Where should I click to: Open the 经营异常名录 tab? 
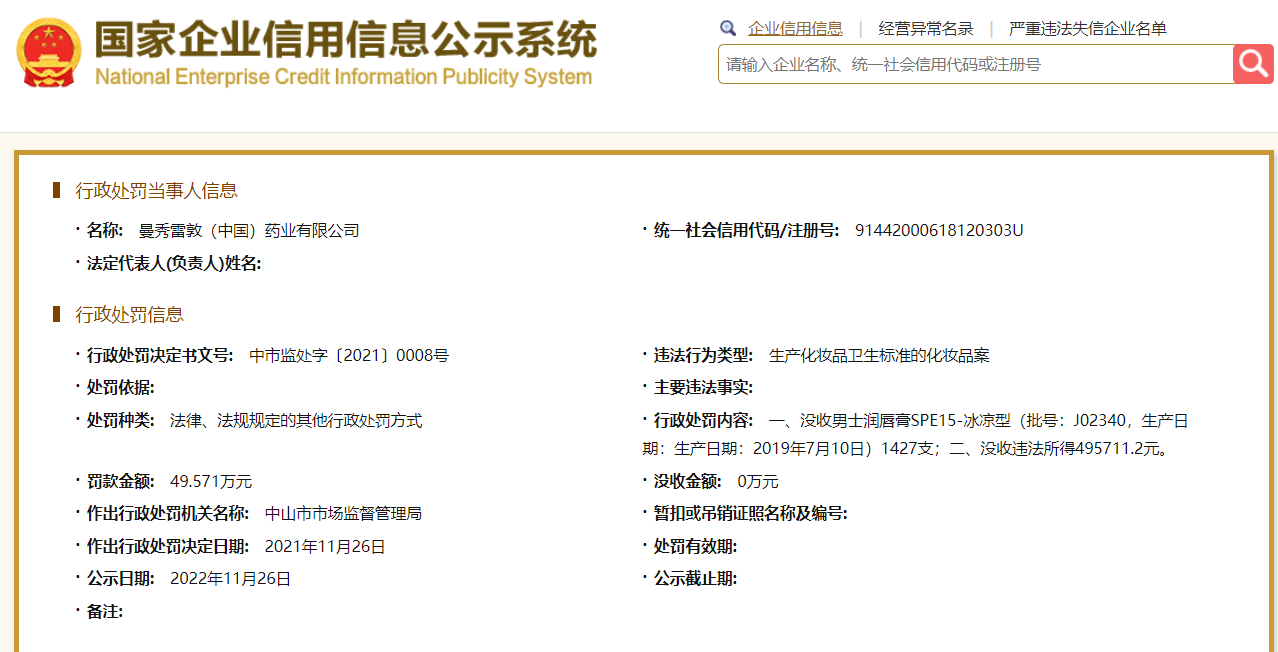click(x=926, y=29)
